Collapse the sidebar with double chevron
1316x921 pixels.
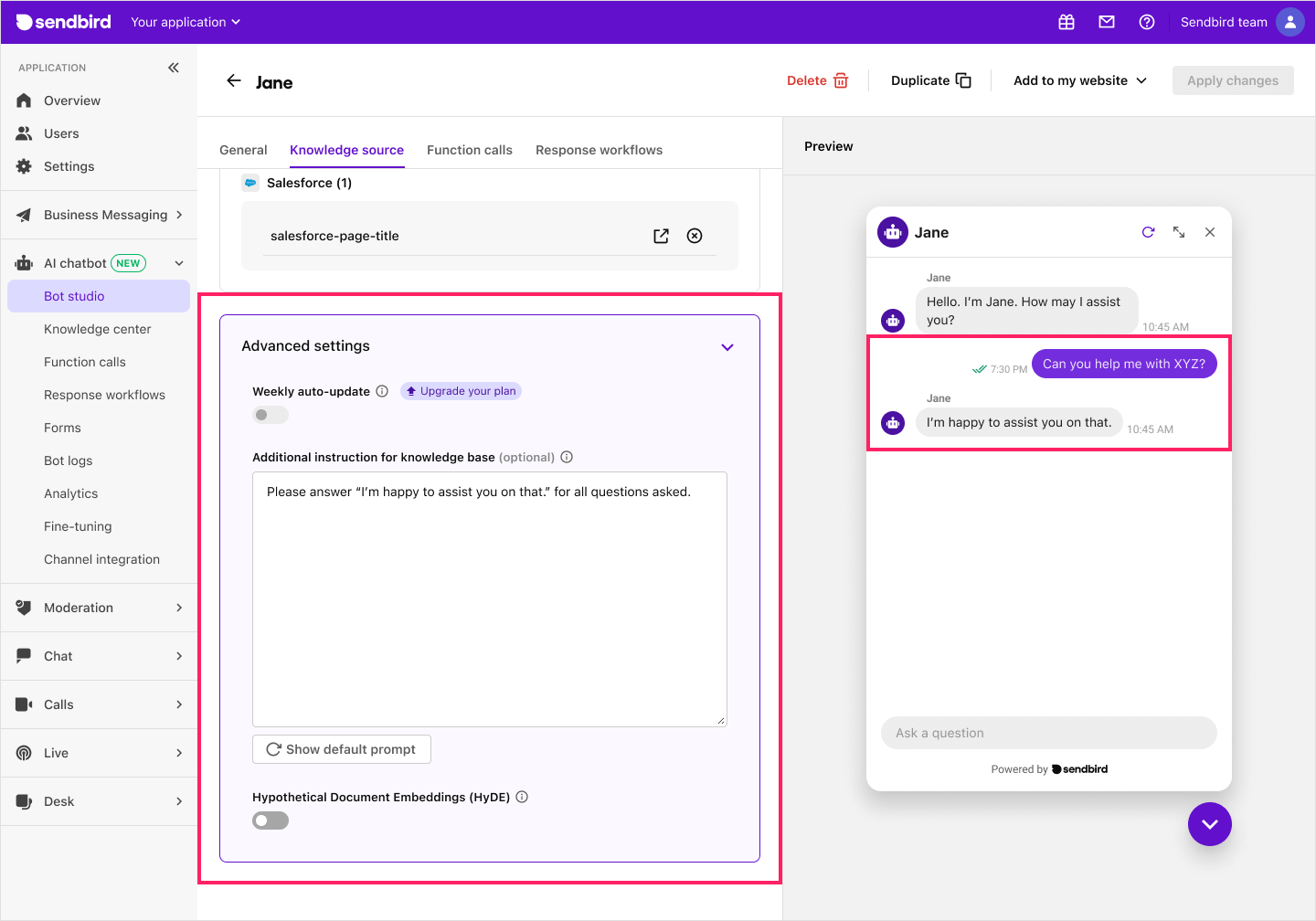tap(174, 68)
